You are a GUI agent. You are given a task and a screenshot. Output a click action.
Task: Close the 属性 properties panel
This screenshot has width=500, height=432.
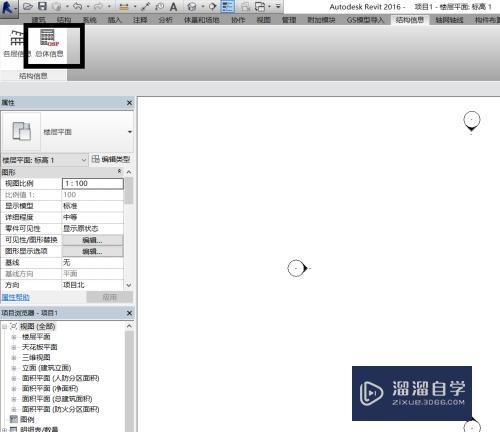tap(129, 103)
